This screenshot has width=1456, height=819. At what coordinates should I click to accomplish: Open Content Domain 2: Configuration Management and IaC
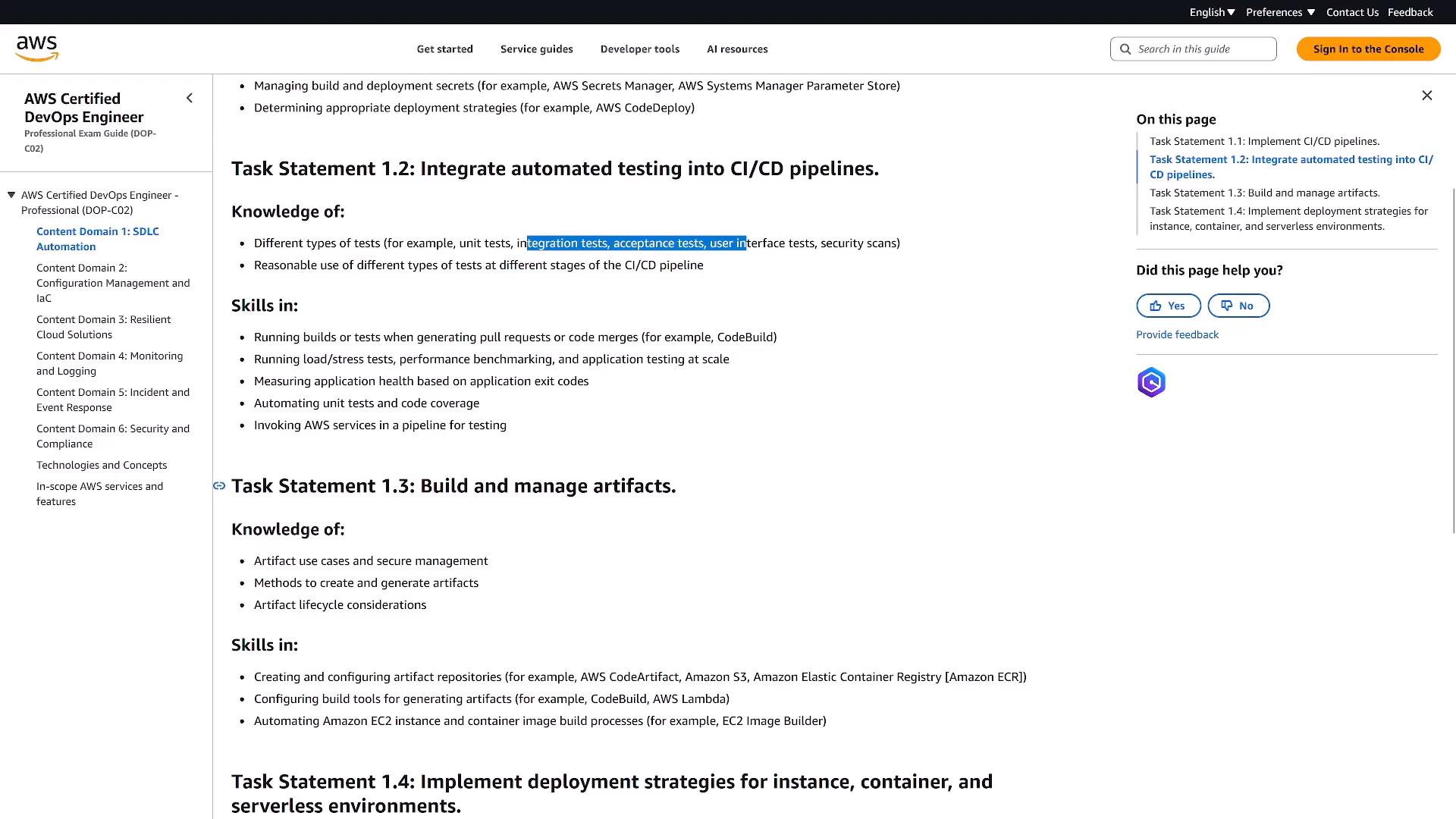click(113, 283)
